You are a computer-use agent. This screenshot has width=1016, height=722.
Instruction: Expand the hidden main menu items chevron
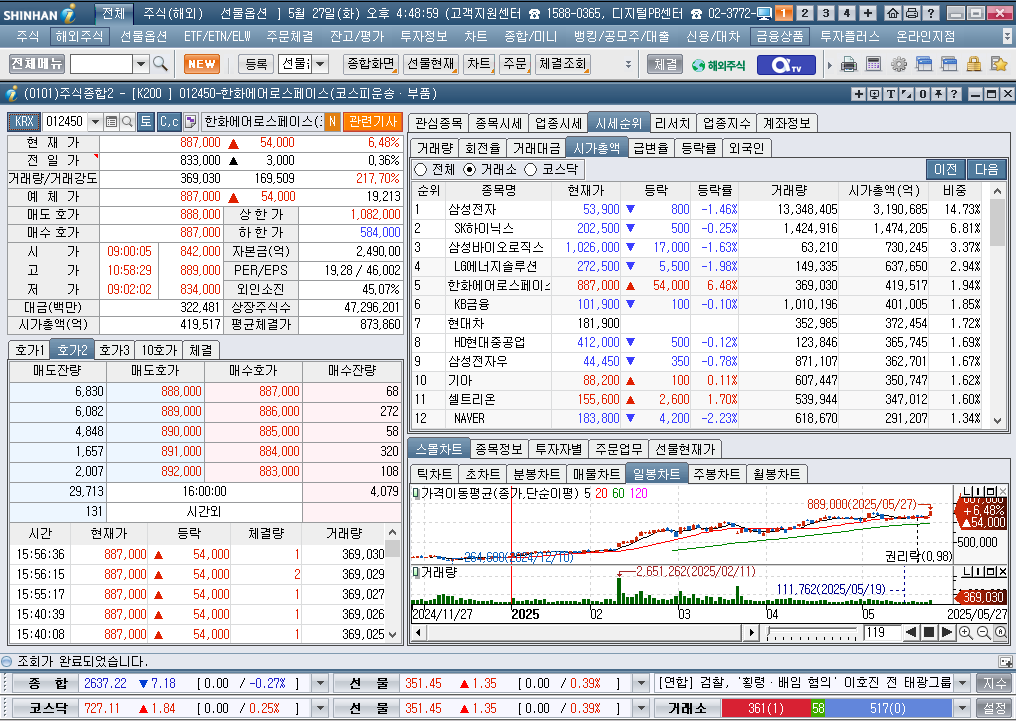tap(1006, 37)
